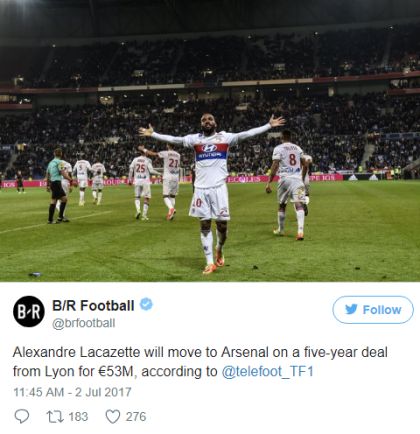The image size is (420, 434).
Task: Open the @brfootball handle
Action: [x=84, y=323]
